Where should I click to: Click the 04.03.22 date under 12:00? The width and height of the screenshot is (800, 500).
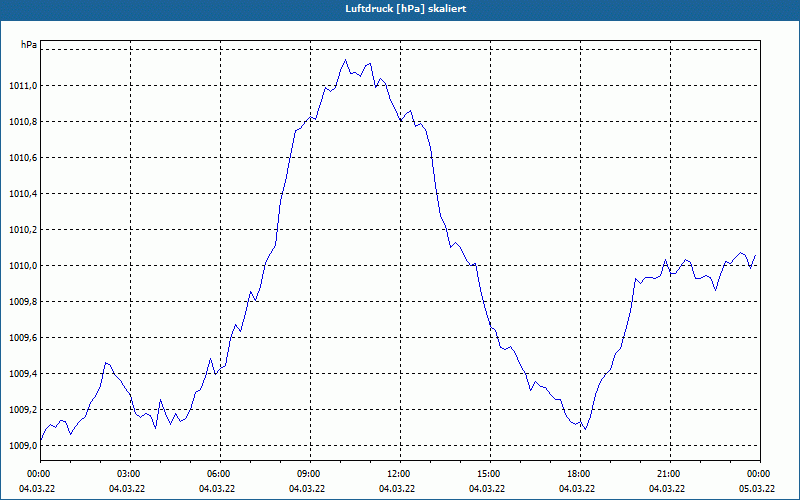(397, 489)
